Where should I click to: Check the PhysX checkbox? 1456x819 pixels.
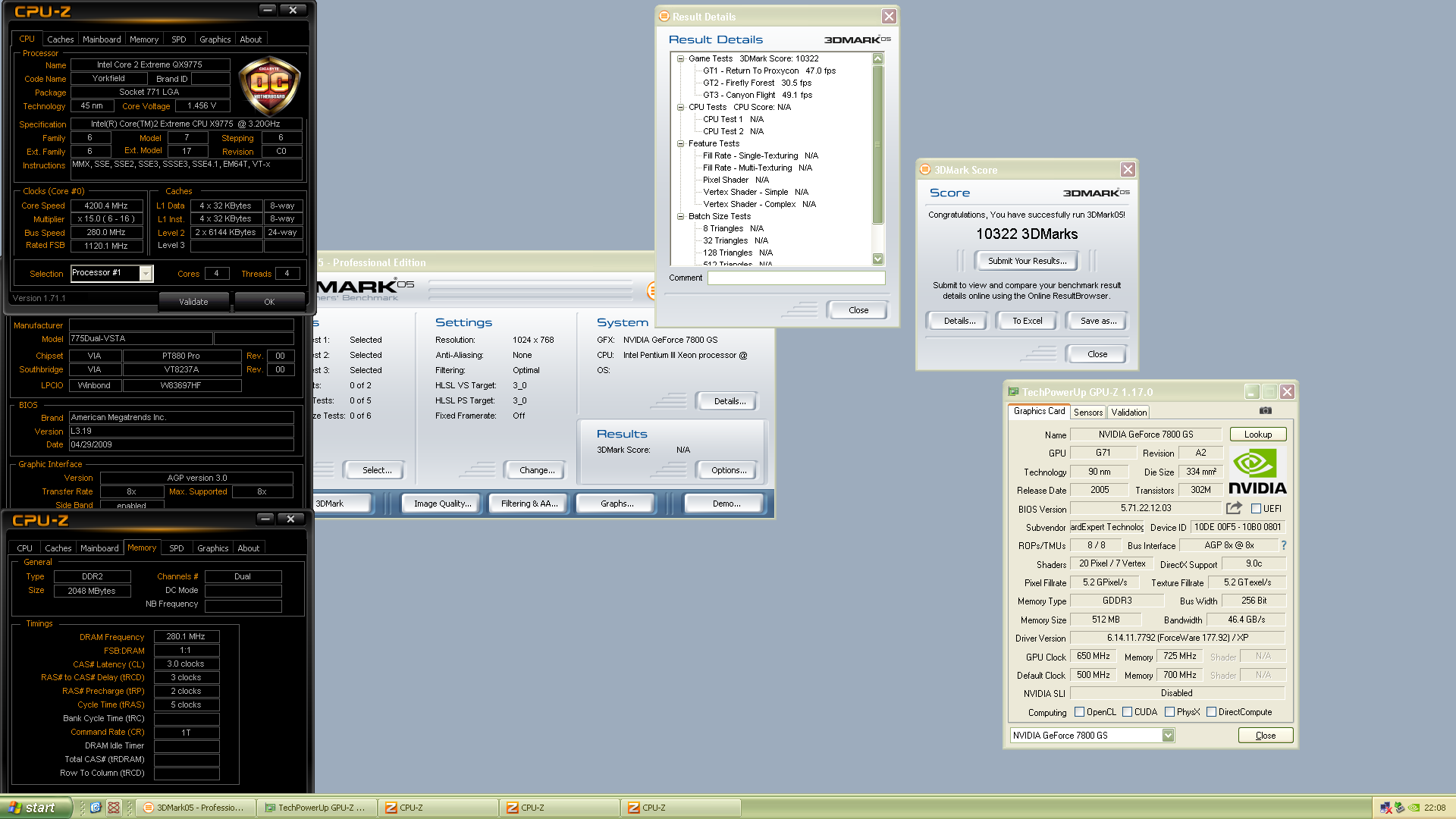pos(1169,712)
